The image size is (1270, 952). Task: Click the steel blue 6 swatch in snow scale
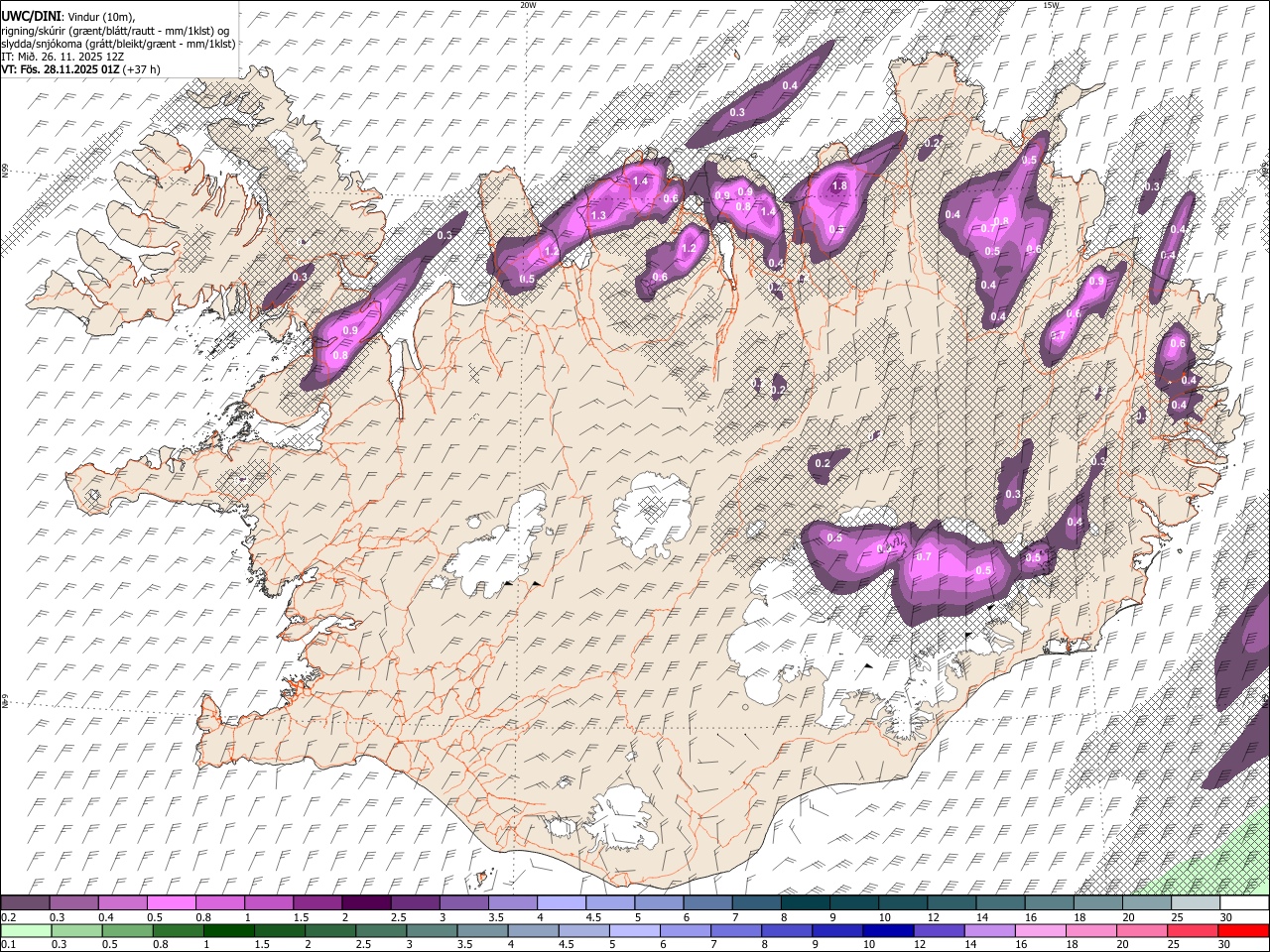tap(707, 903)
